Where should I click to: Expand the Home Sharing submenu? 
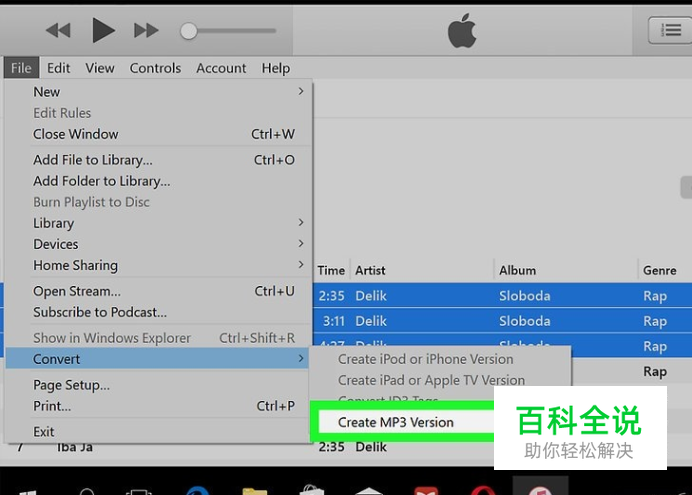click(x=158, y=265)
